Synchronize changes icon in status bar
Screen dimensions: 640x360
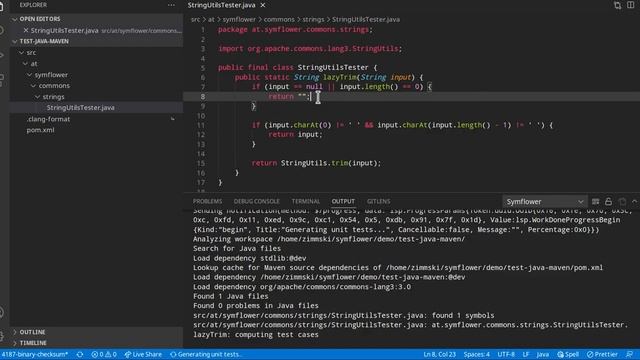pos(80,354)
